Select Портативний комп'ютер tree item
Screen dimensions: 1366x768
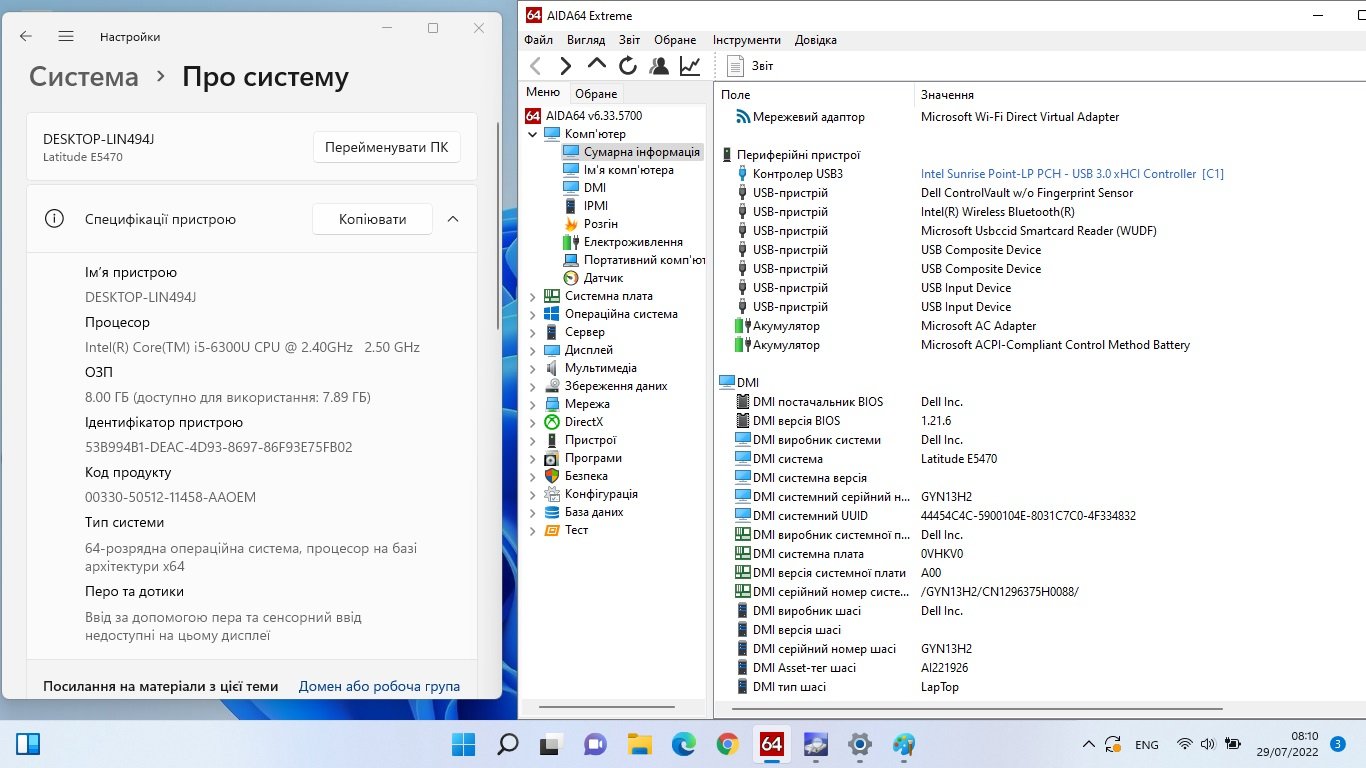pyautogui.click(x=644, y=260)
